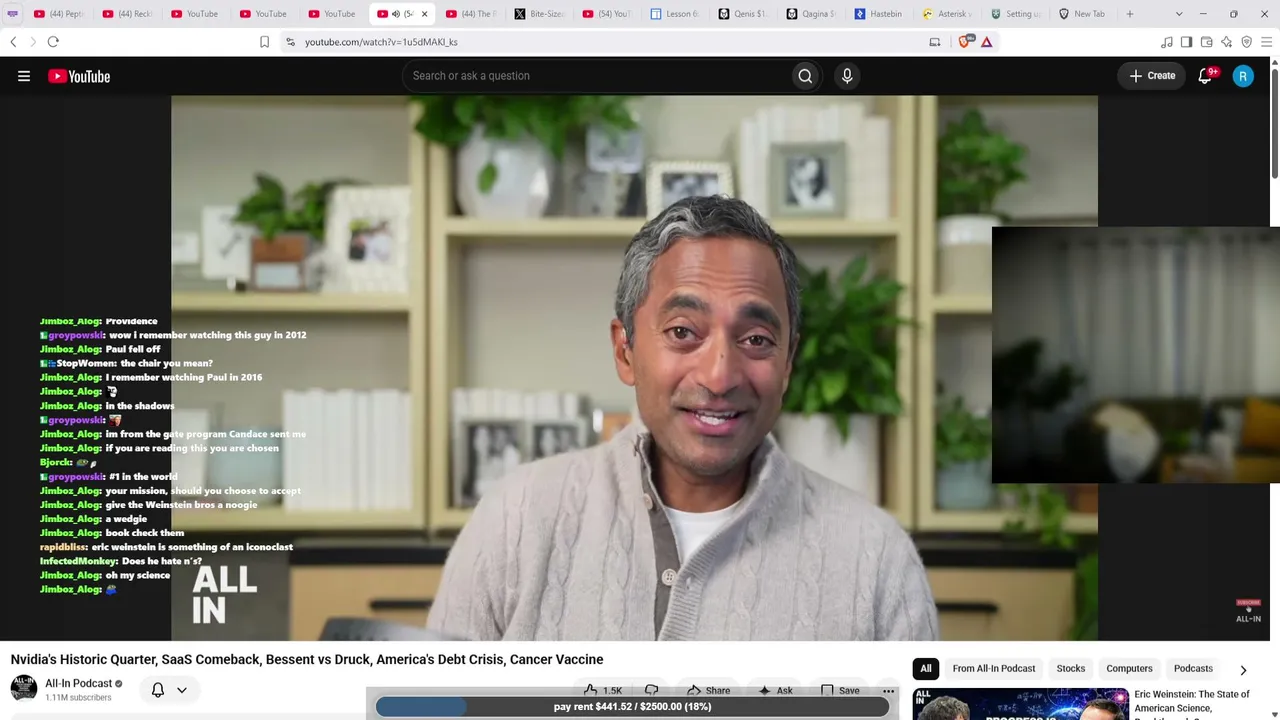Open the All-In Podcast channel avatar
Image resolution: width=1280 pixels, height=720 pixels.
coord(24,688)
